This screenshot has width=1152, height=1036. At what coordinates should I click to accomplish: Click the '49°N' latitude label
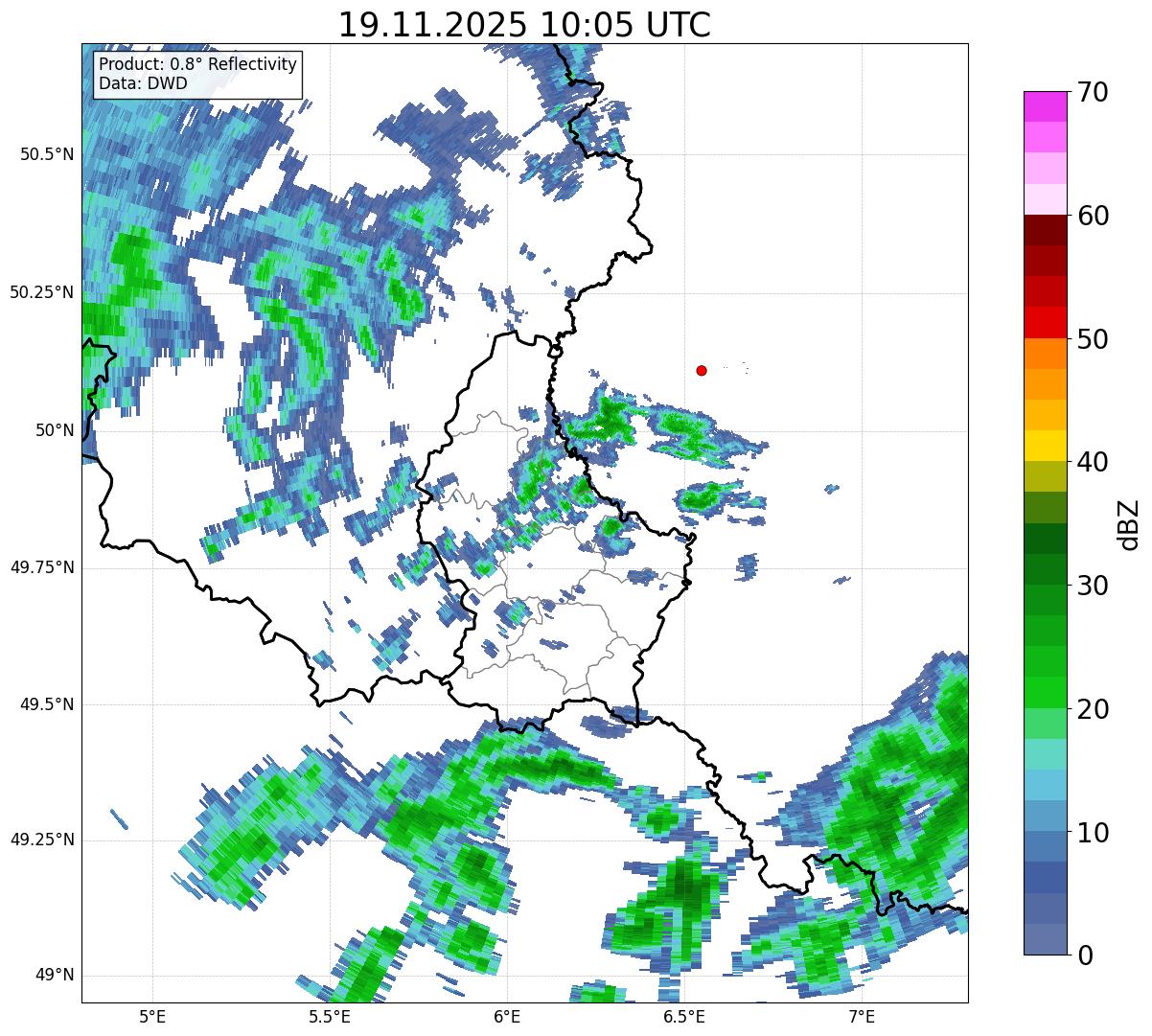point(54,976)
